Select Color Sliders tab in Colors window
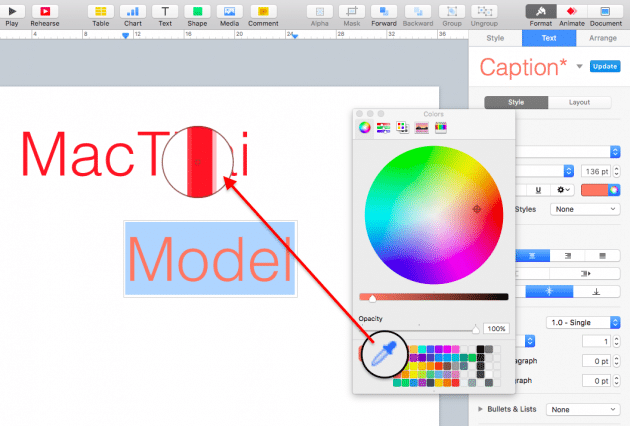630x426 pixels. click(x=383, y=128)
